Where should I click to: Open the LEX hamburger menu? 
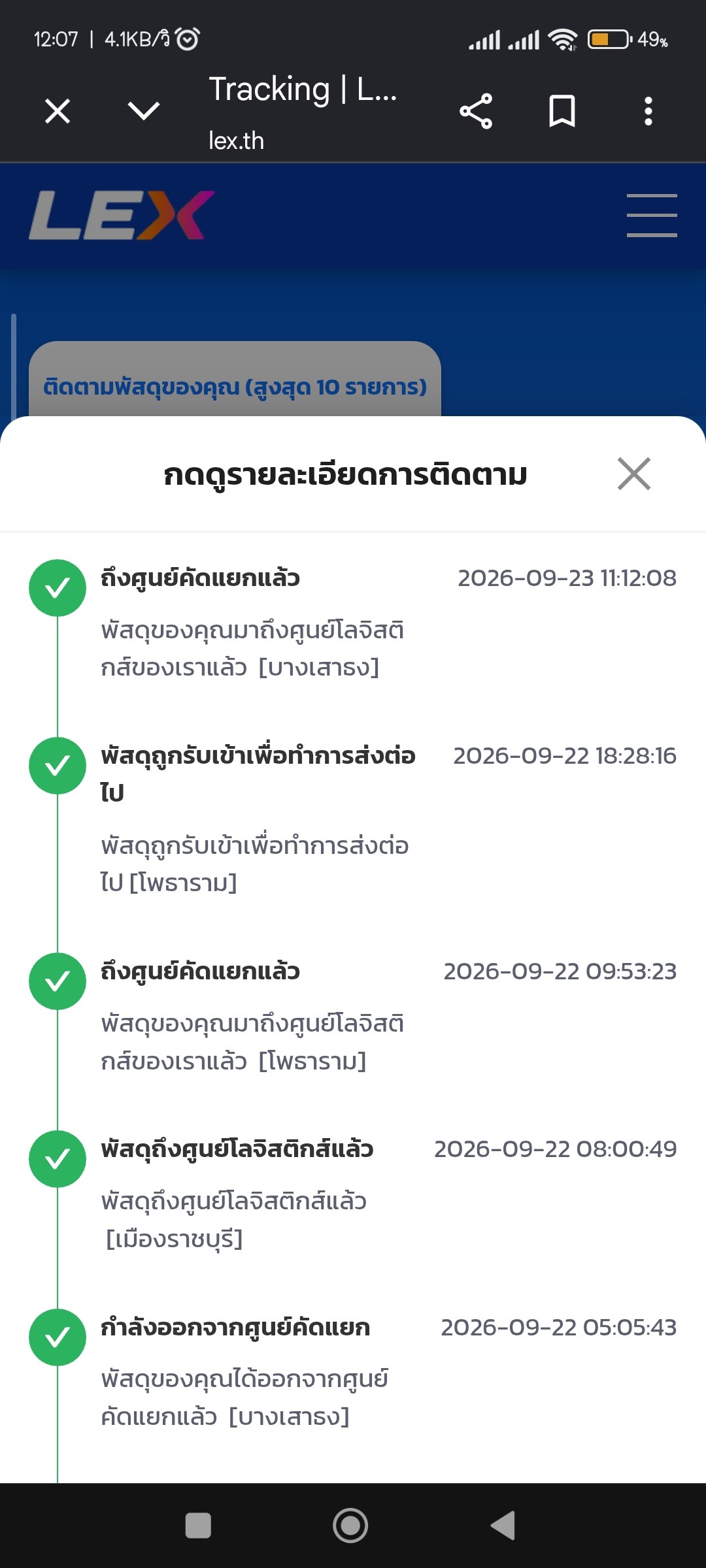point(652,215)
